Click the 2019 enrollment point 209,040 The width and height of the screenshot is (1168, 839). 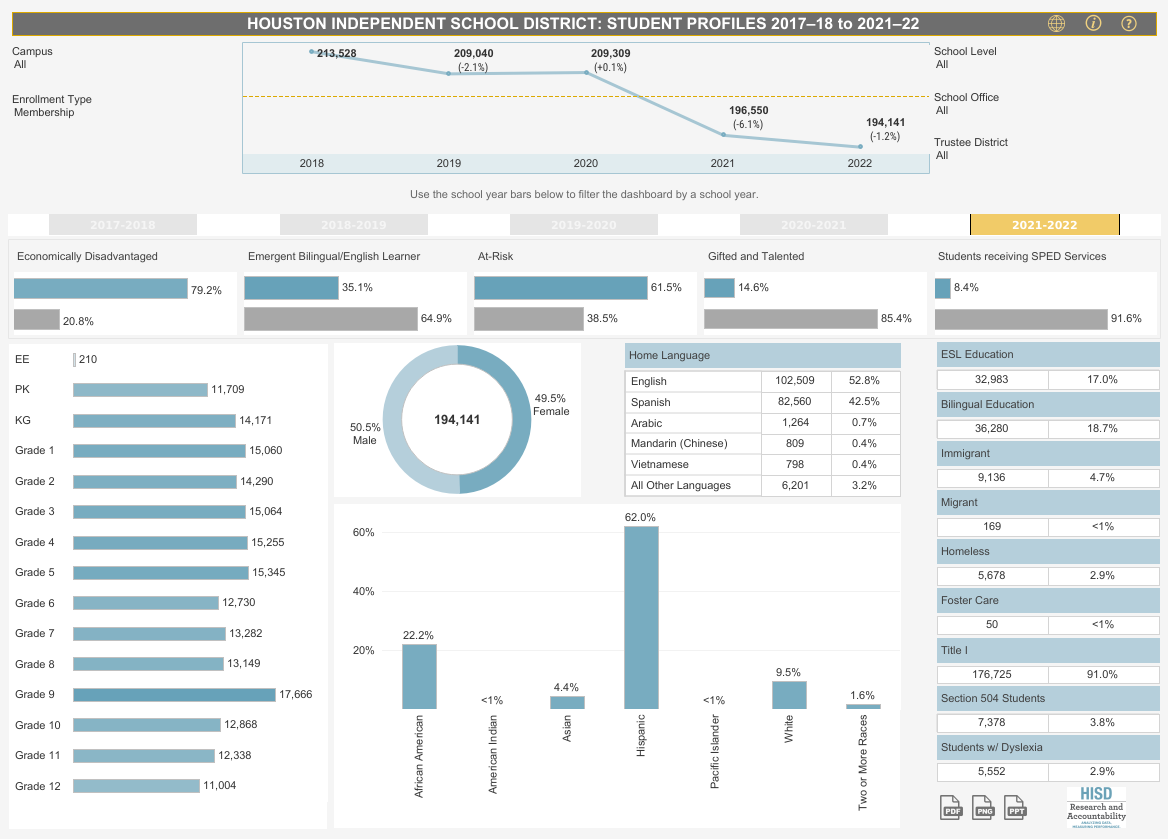click(x=448, y=73)
